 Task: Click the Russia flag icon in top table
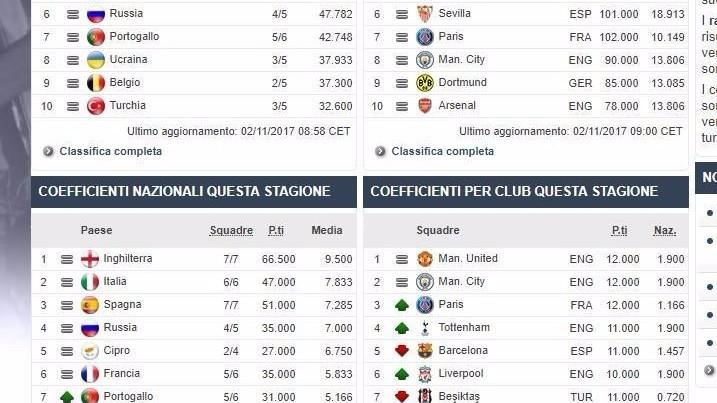[x=96, y=14]
